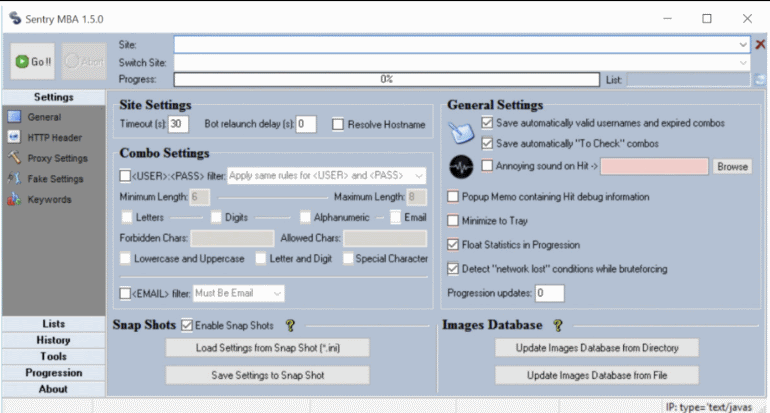
Task: Enable Annoying sound on Hit checkbox
Action: click(x=487, y=165)
